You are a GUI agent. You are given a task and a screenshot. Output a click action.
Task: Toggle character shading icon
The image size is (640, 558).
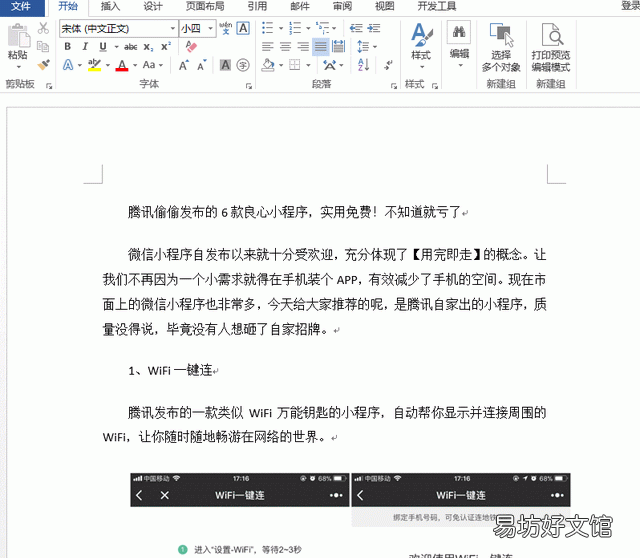coord(225,65)
